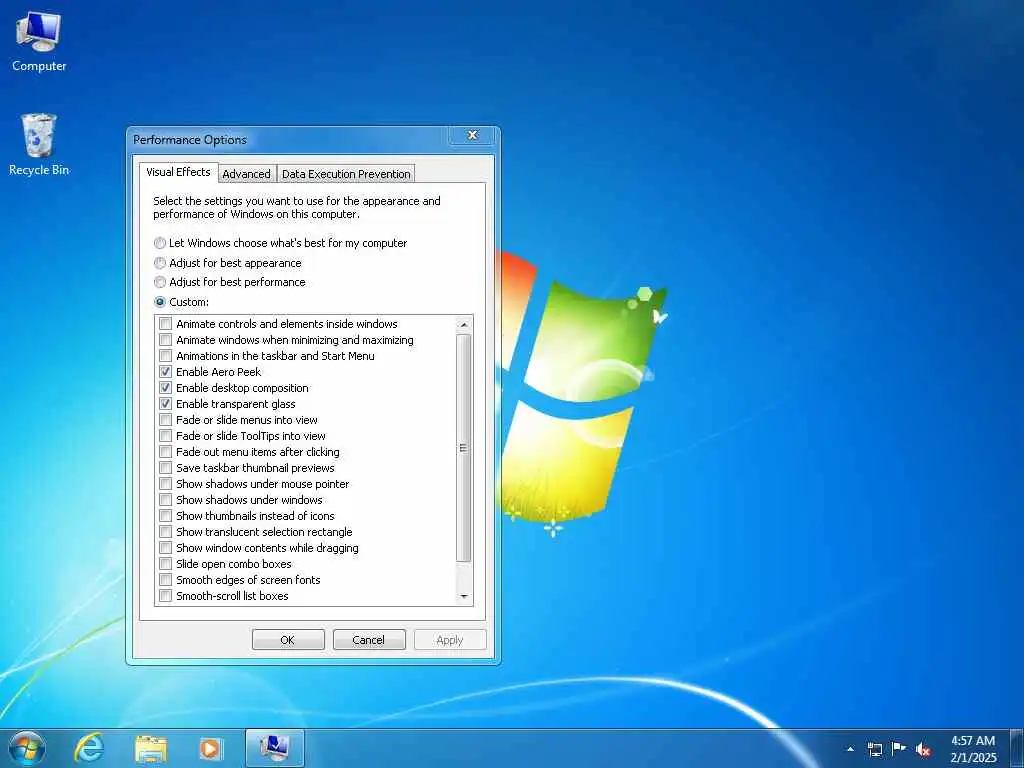Screen dimensions: 1024x768
Task: Click the Performance Options title bar
Action: click(287, 140)
